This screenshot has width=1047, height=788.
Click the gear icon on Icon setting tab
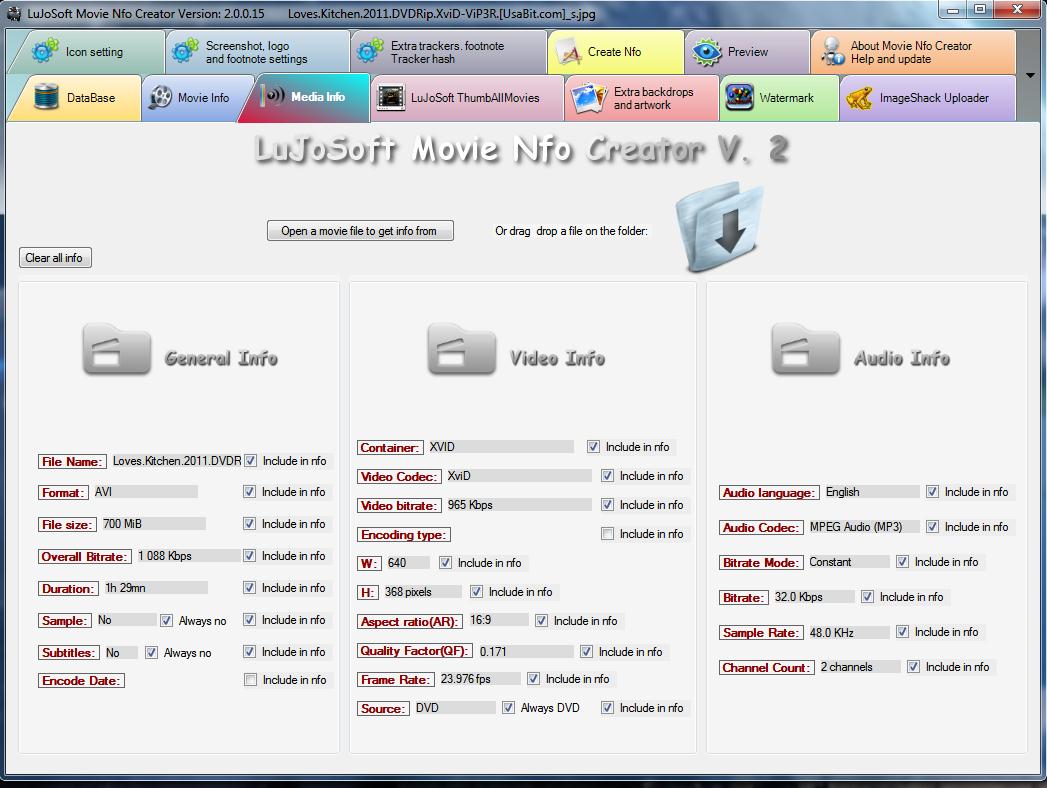pyautogui.click(x=45, y=51)
